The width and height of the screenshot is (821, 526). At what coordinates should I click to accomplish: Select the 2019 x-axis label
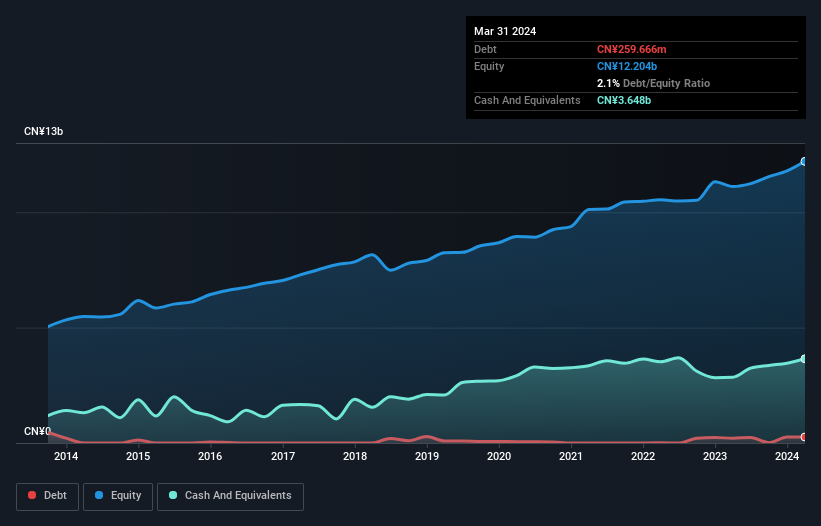427,456
